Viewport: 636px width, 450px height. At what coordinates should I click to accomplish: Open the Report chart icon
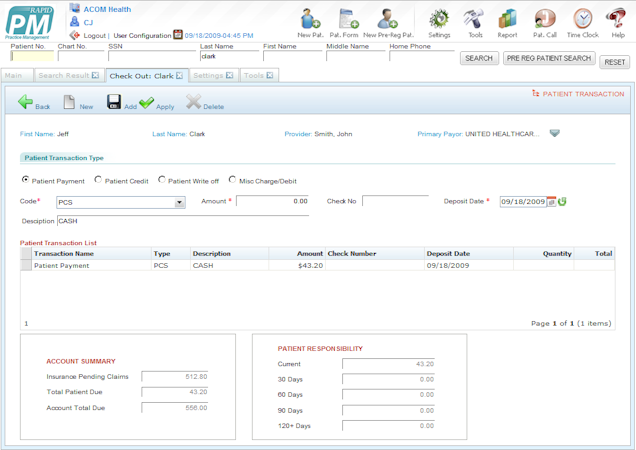coord(507,19)
